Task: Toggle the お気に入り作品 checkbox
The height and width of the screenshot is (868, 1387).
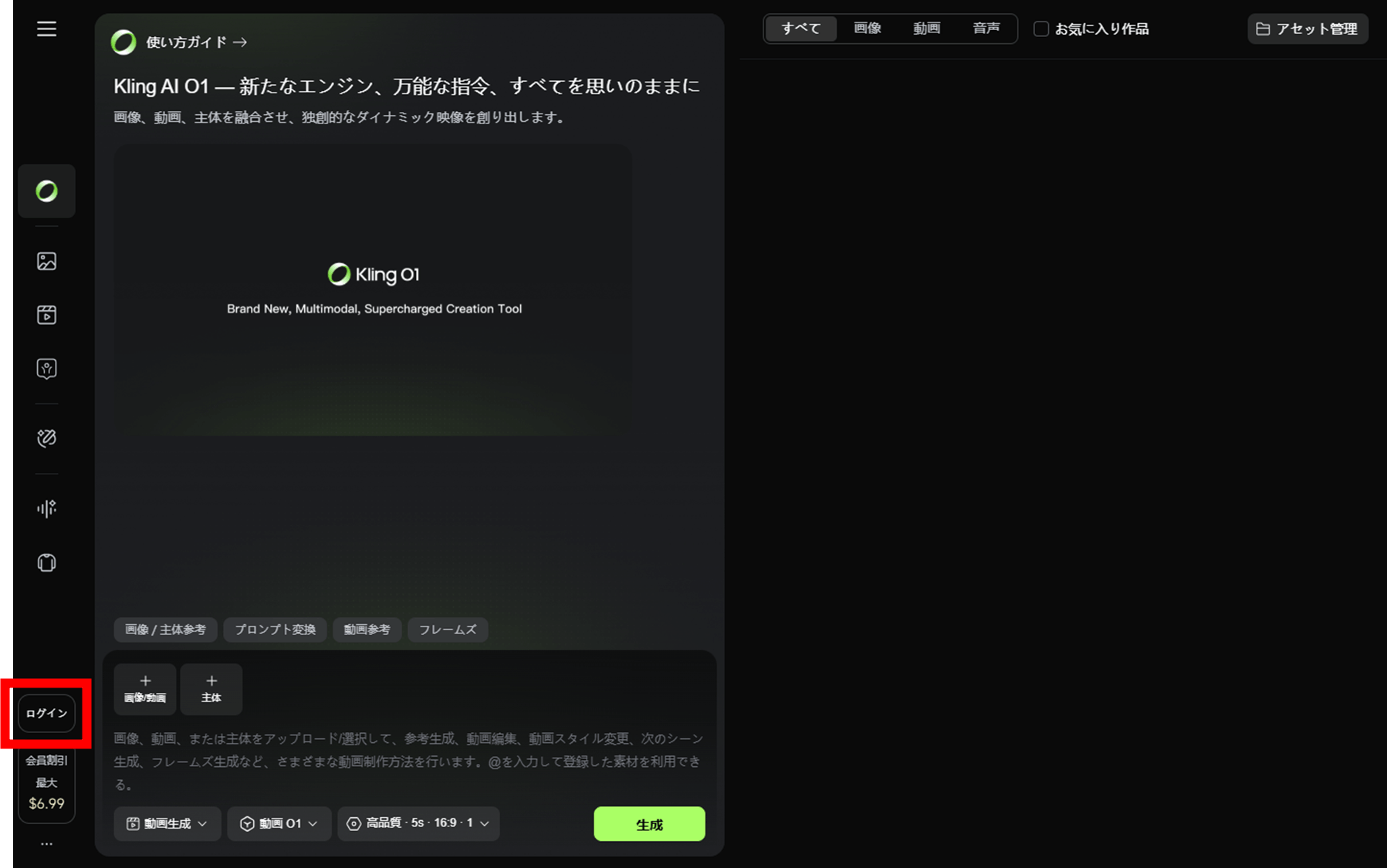Action: pos(1041,29)
